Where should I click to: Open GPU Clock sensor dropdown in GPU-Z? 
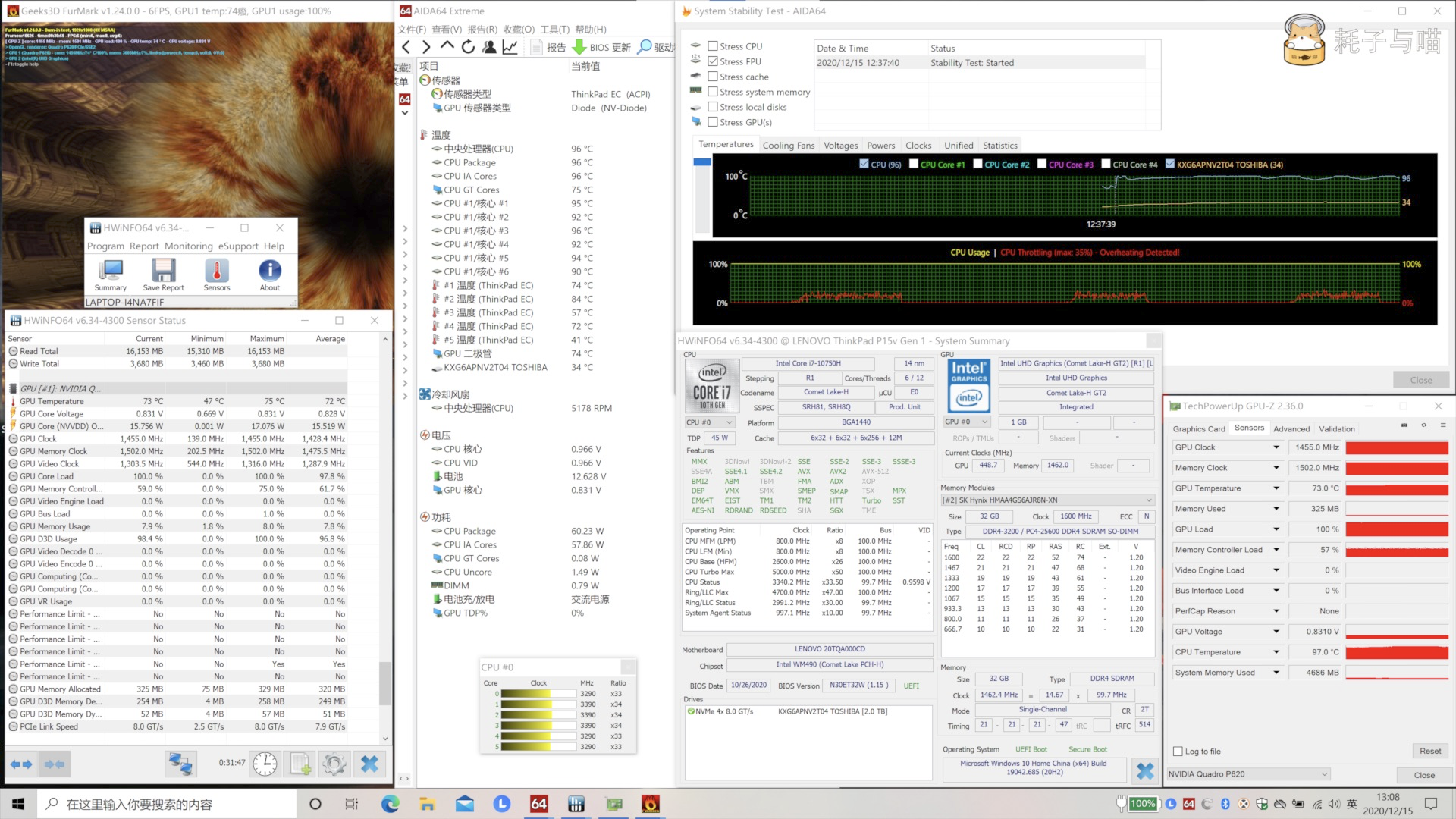coord(1276,447)
